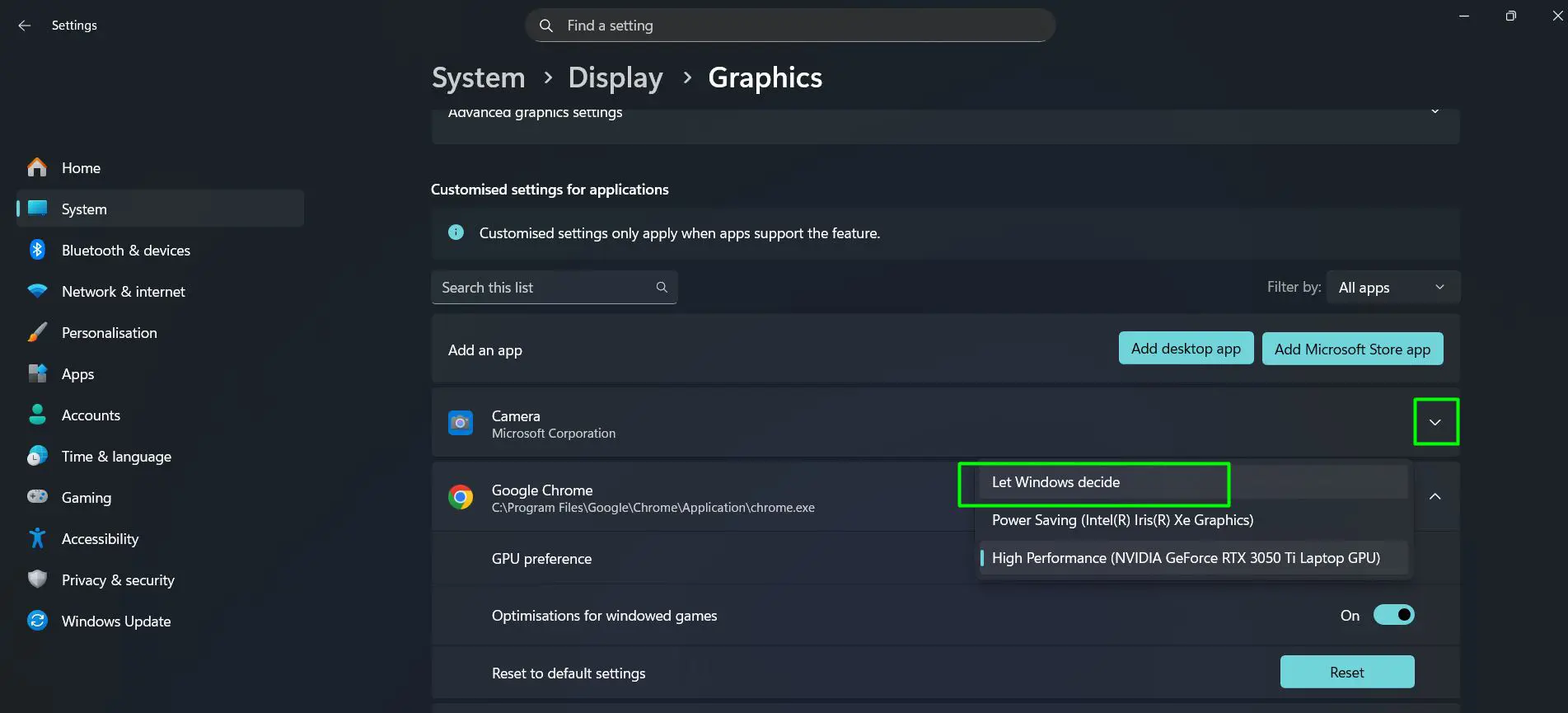Click the Windows Update refresh icon
Image resolution: width=1568 pixels, height=713 pixels.
37,621
